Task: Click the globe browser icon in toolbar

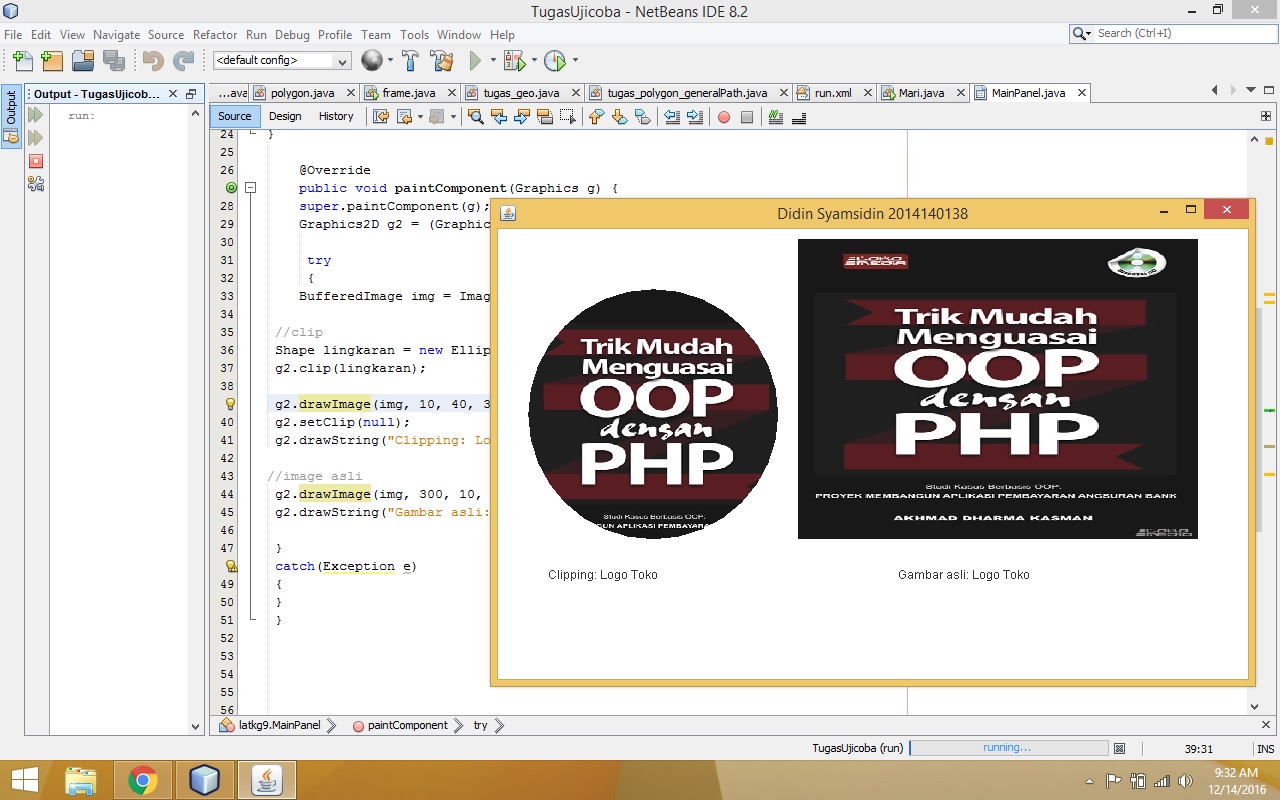Action: click(x=371, y=61)
